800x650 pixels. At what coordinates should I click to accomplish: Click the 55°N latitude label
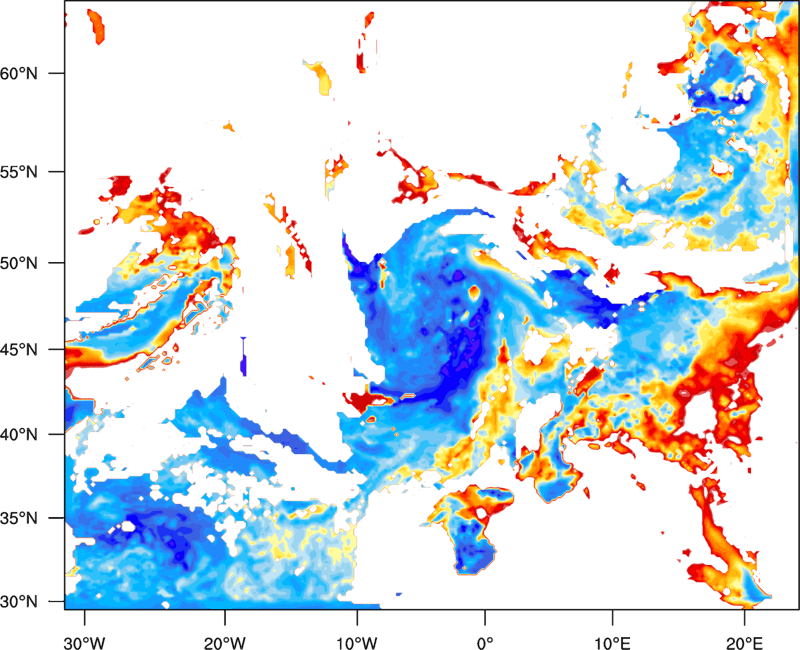click(19, 172)
